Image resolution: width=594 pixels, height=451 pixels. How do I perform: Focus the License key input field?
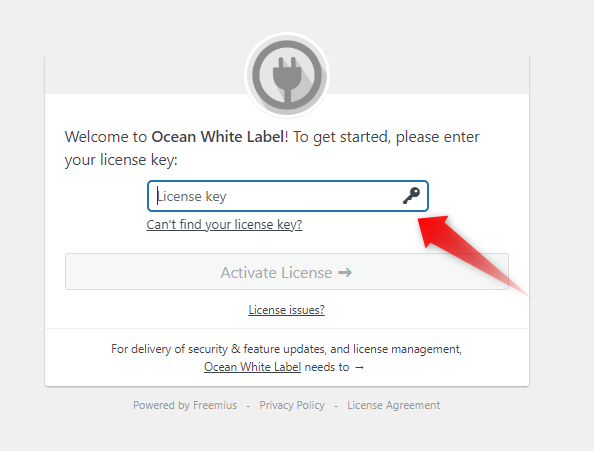coord(288,196)
